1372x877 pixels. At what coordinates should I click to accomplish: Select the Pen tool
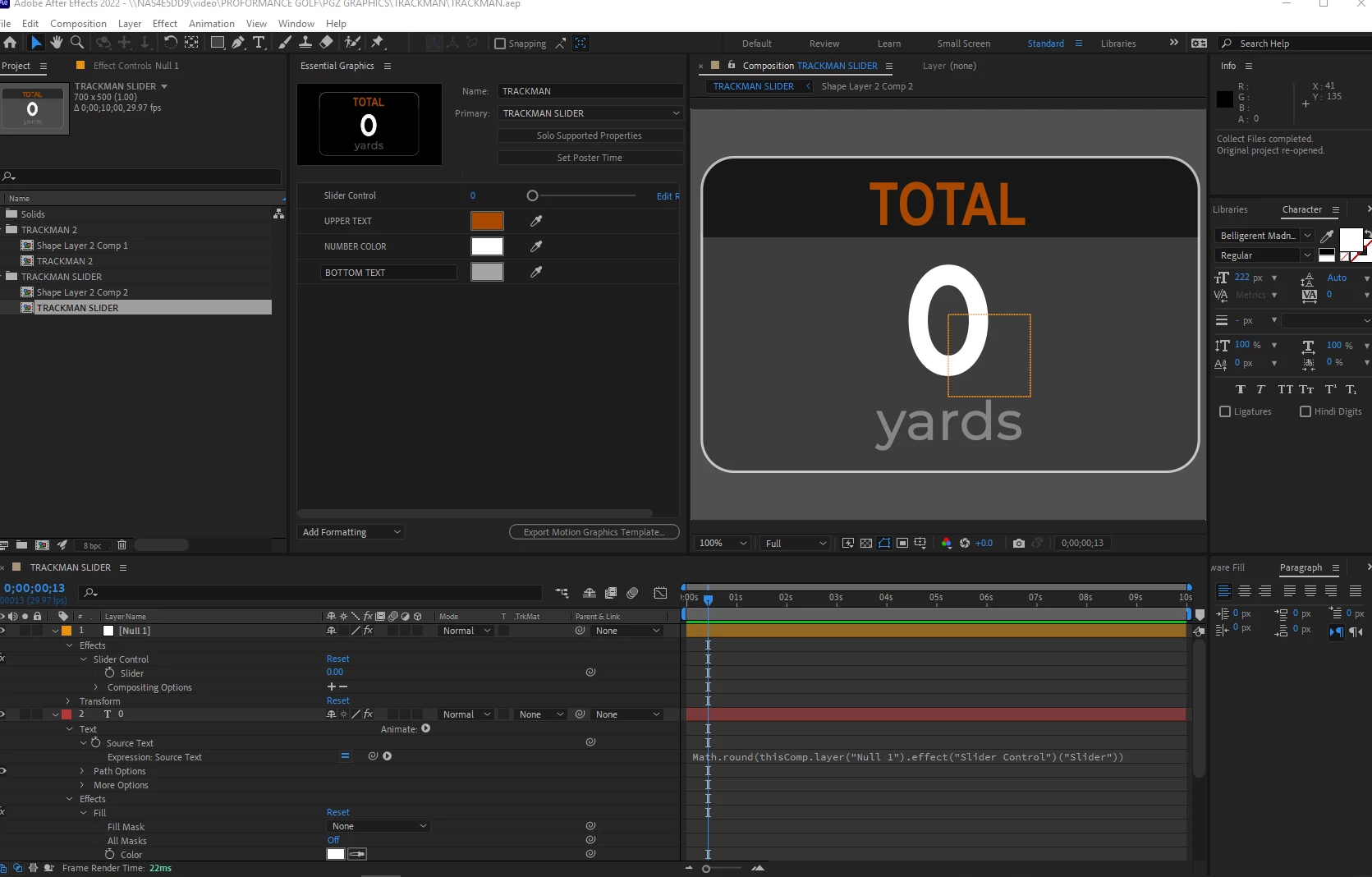point(238,43)
